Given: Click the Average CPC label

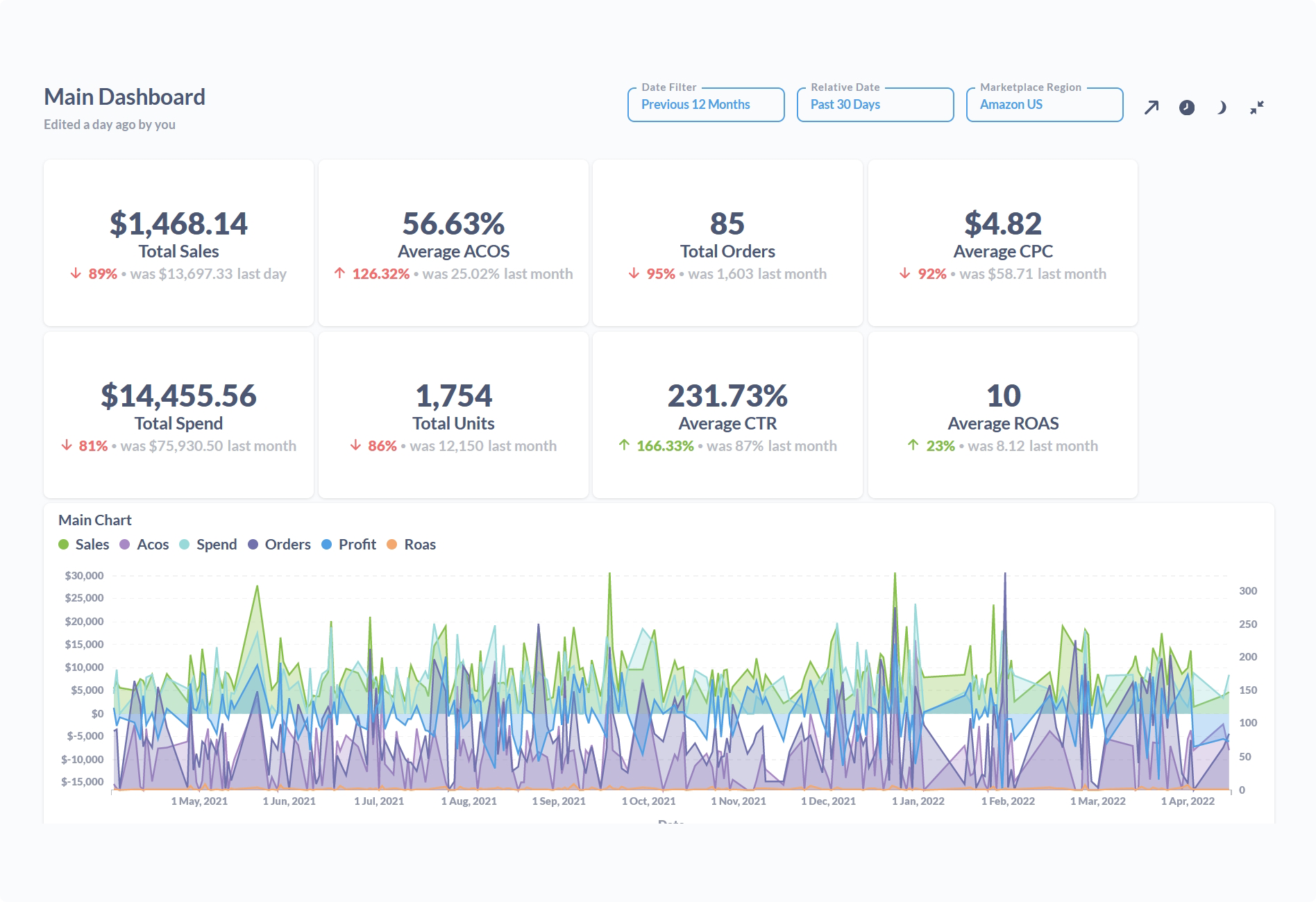Looking at the screenshot, I should click(x=1003, y=251).
